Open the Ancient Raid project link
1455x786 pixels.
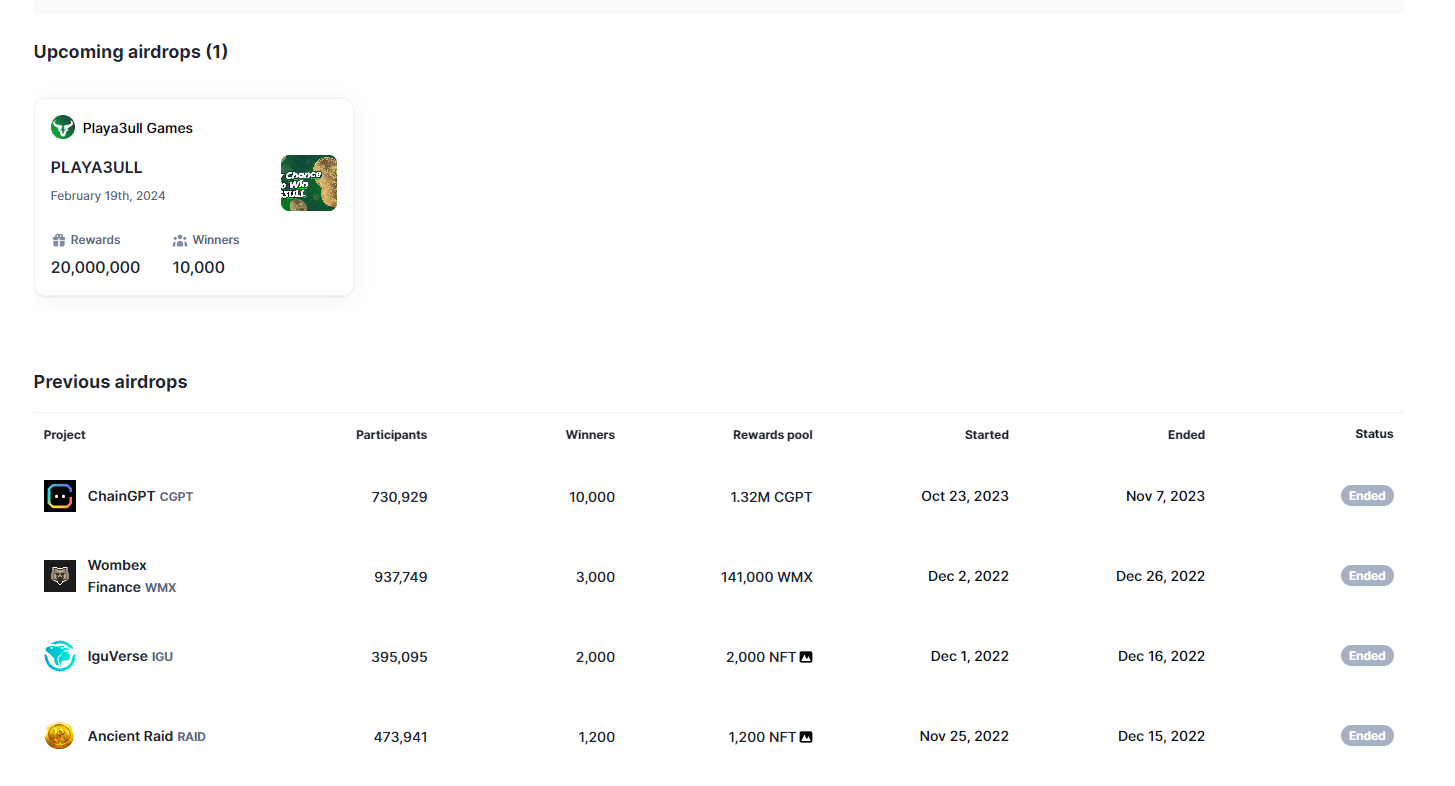click(147, 736)
